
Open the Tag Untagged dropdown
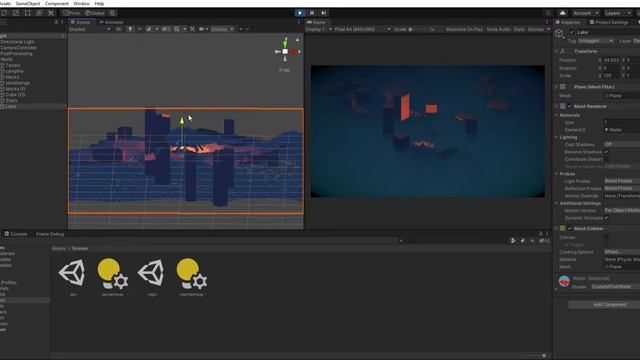[596, 41]
